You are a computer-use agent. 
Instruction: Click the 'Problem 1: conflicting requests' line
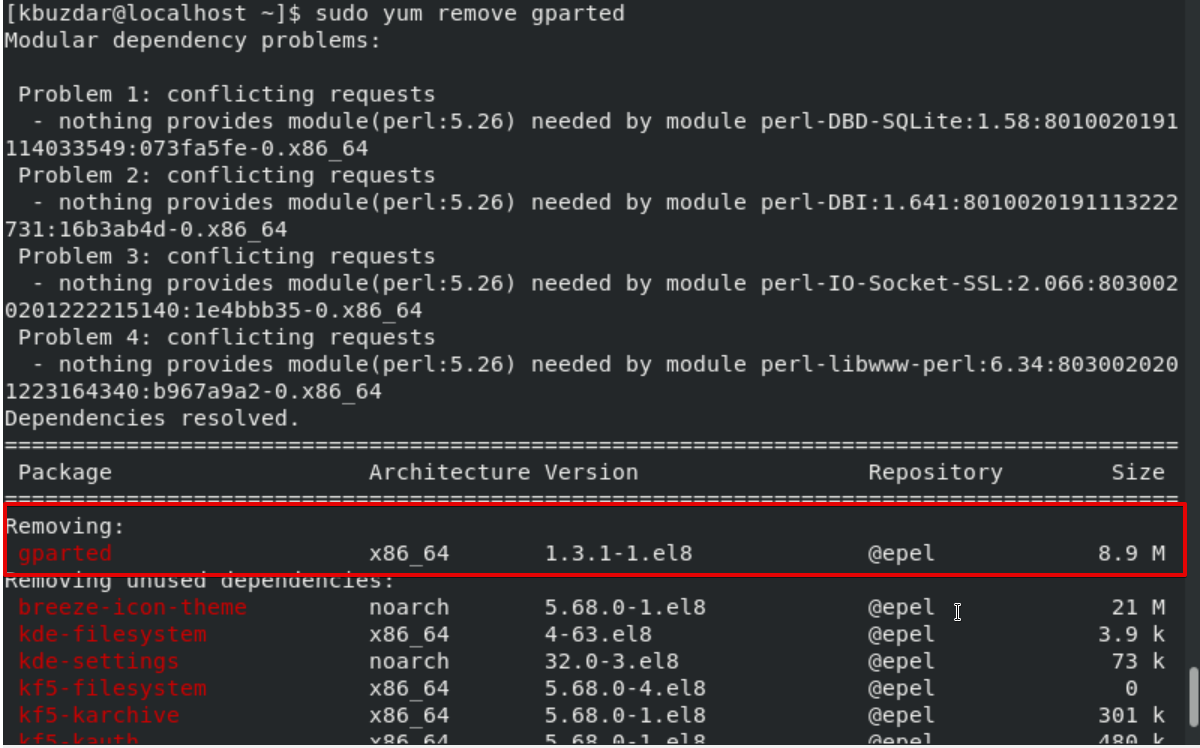tap(227, 95)
